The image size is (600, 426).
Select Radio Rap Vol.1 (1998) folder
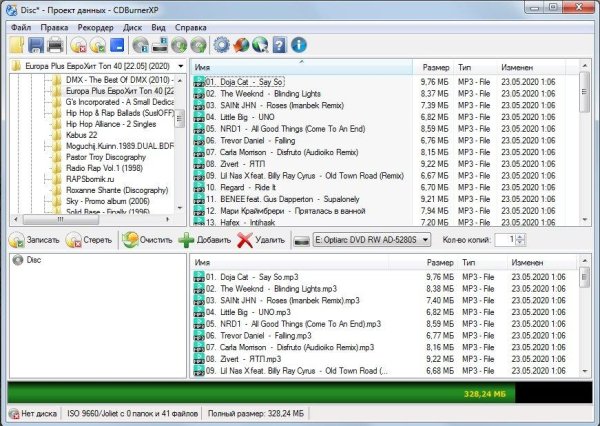click(104, 168)
